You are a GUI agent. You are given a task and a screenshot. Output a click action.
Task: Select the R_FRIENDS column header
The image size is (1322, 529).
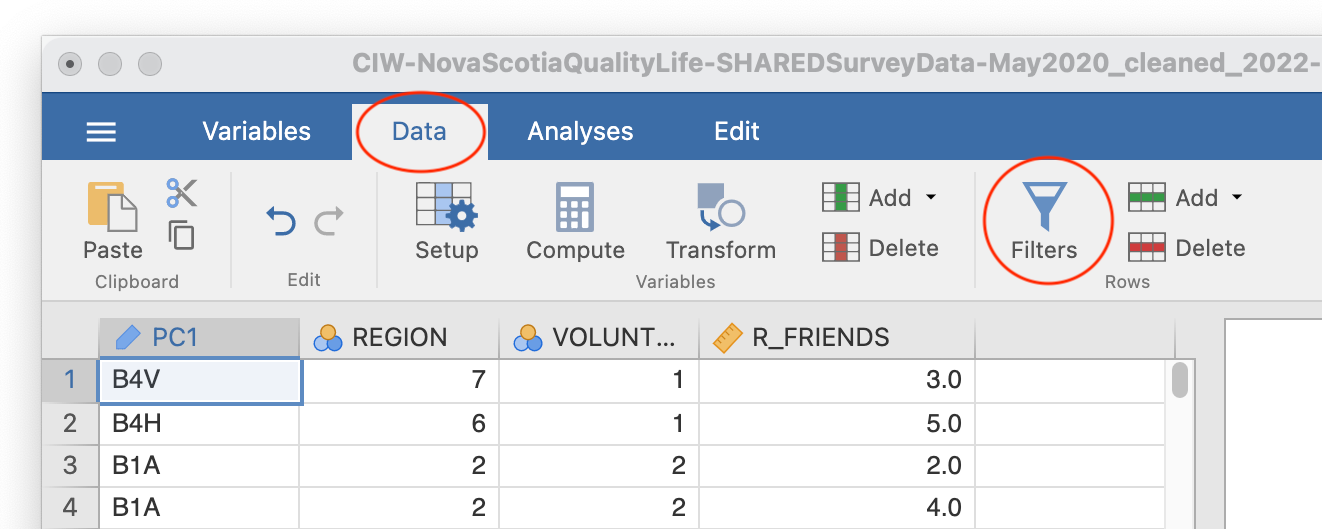point(836,338)
